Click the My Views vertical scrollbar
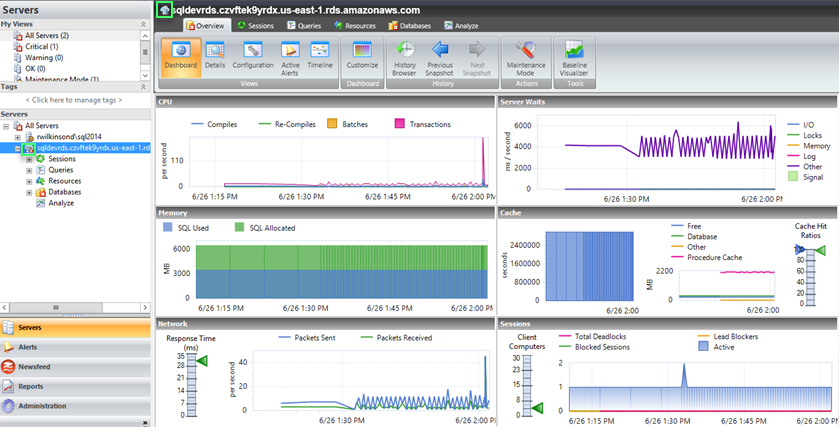839x427 pixels. [x=145, y=55]
